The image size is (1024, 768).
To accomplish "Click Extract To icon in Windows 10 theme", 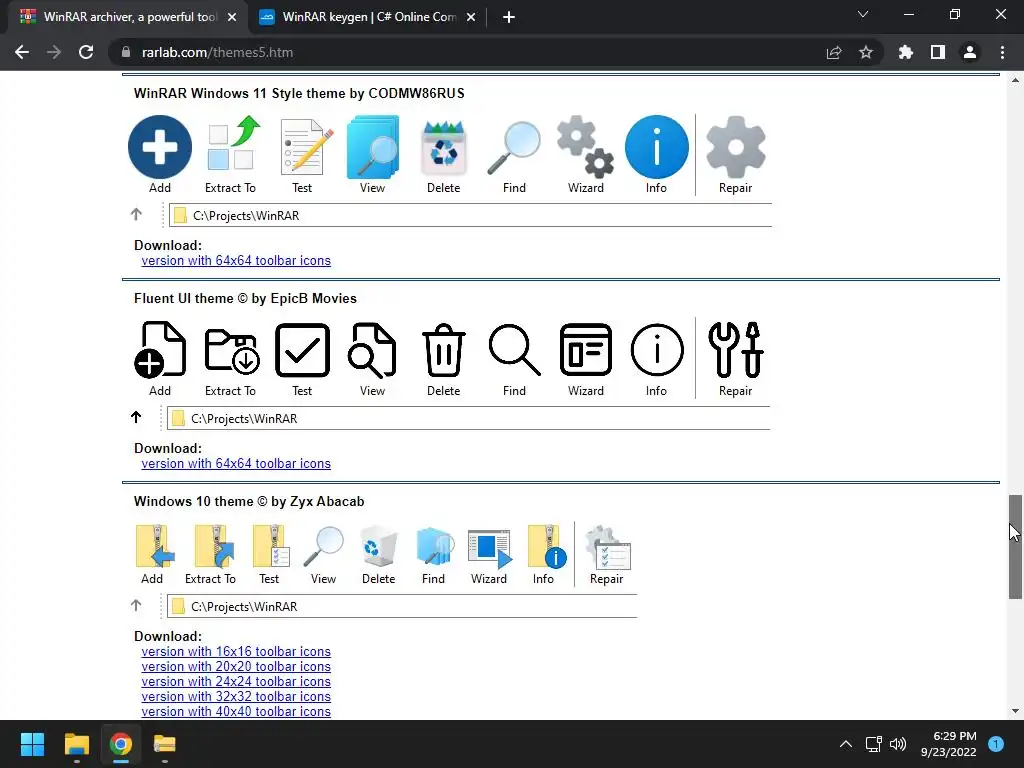I will click(214, 547).
